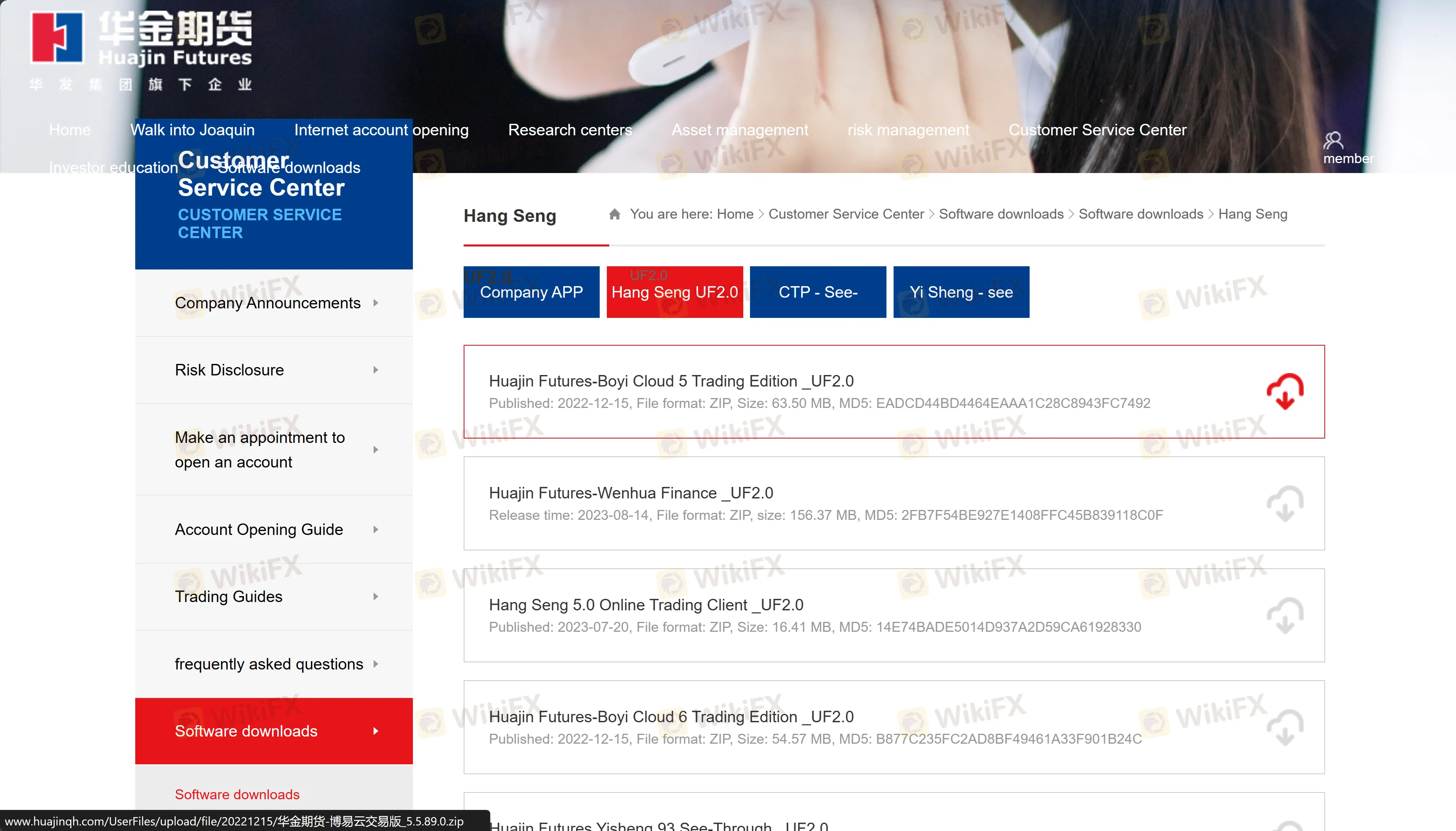1456x831 pixels.
Task: Switch to CTP - See- tab
Action: pyautogui.click(x=817, y=292)
